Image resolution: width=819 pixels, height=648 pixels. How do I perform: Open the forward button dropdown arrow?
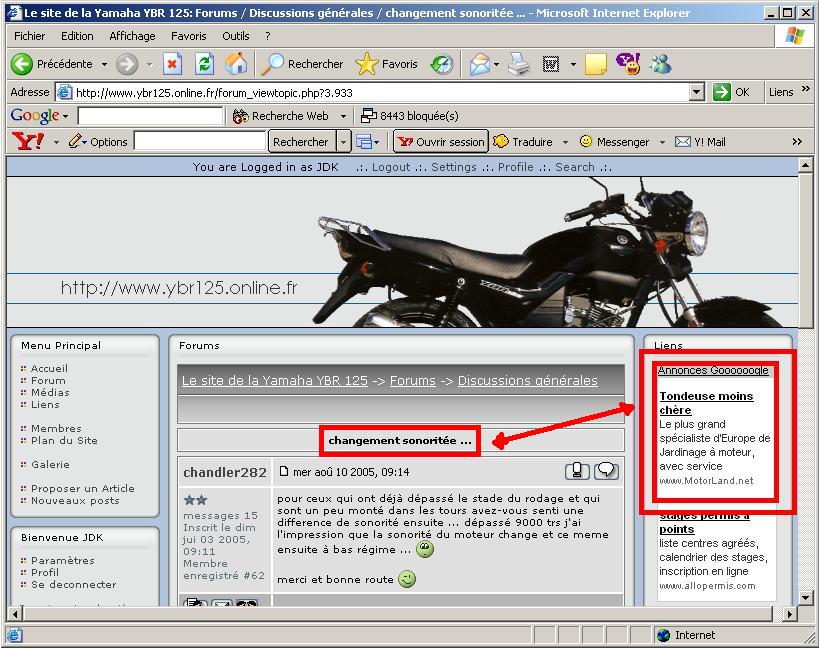149,65
